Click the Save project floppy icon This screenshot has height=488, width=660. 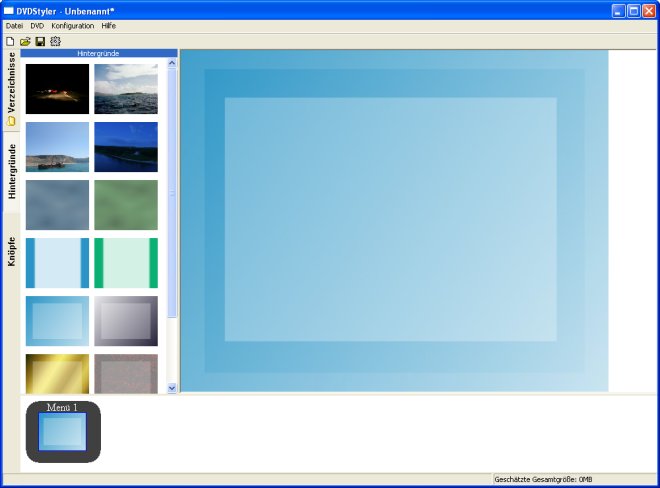[40, 41]
